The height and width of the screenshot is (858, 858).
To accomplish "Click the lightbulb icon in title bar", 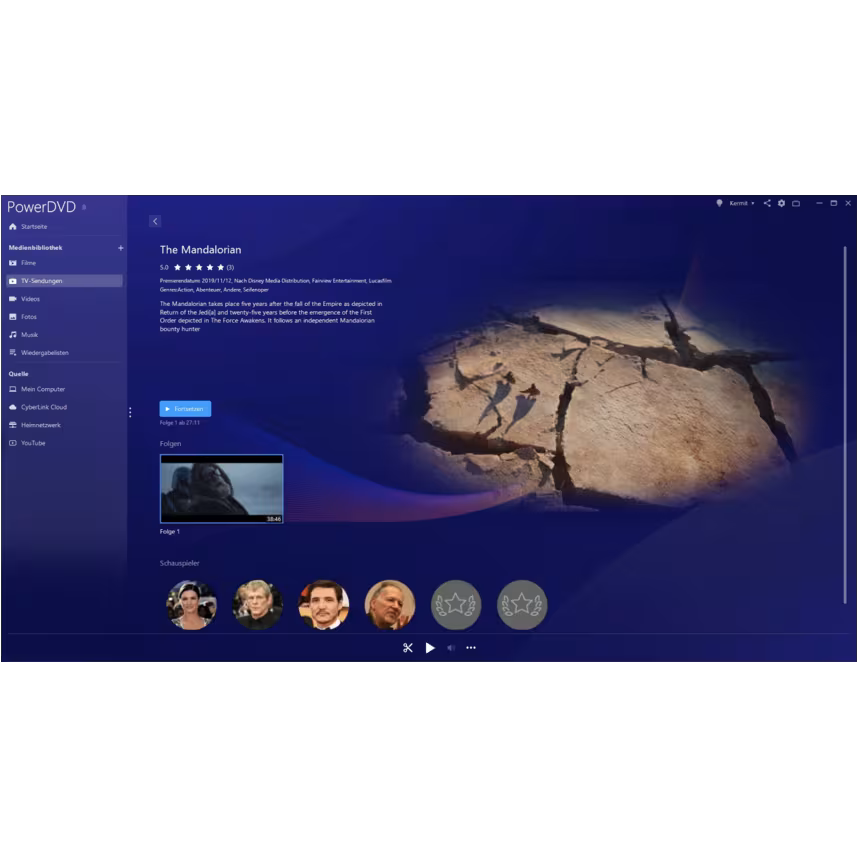I will click(719, 203).
